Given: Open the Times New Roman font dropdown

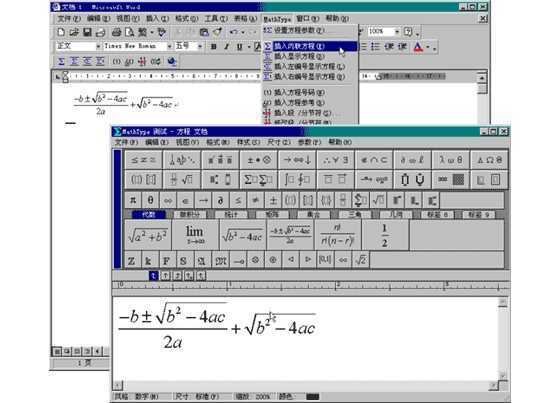Looking at the screenshot, I should [170, 46].
